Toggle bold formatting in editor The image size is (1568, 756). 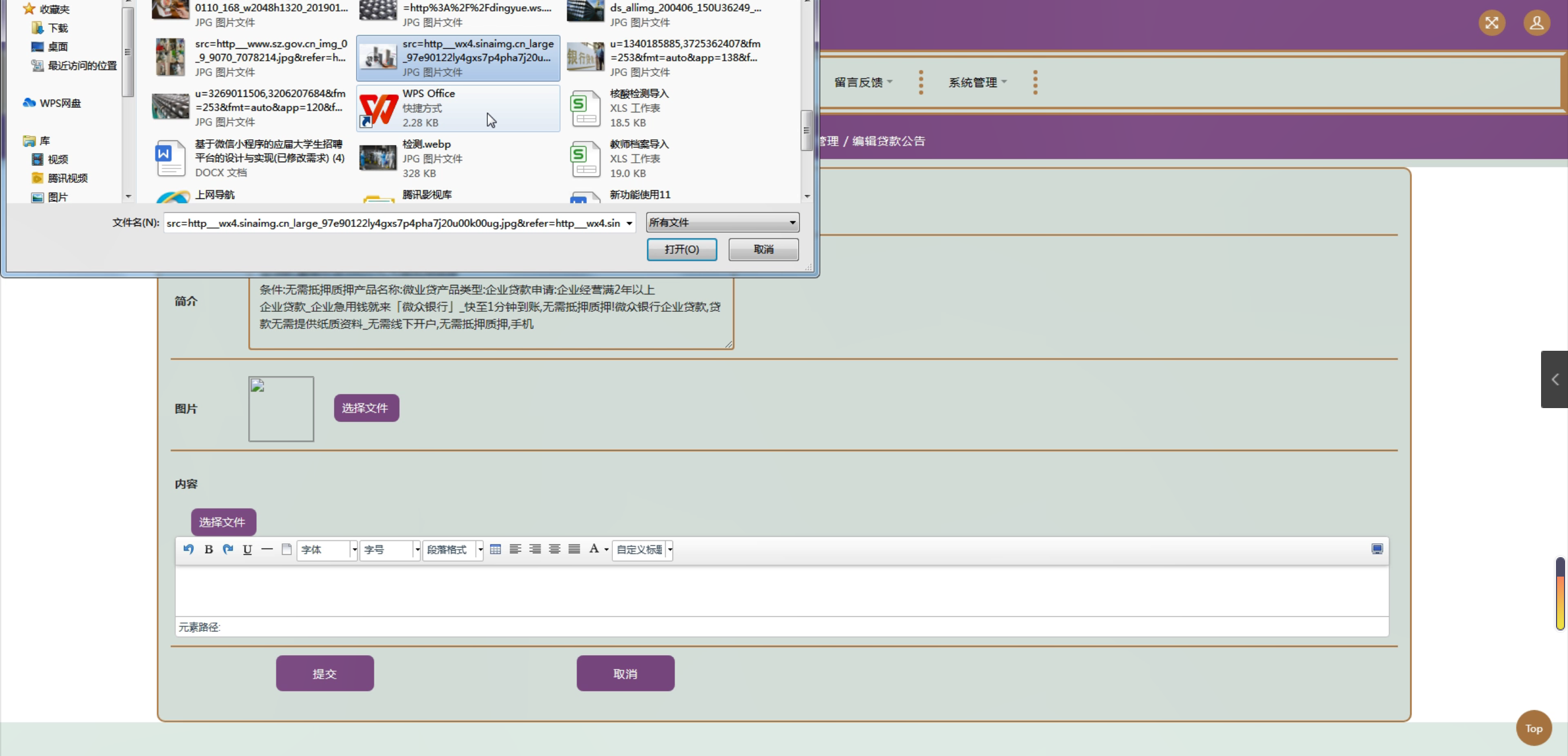tap(208, 549)
